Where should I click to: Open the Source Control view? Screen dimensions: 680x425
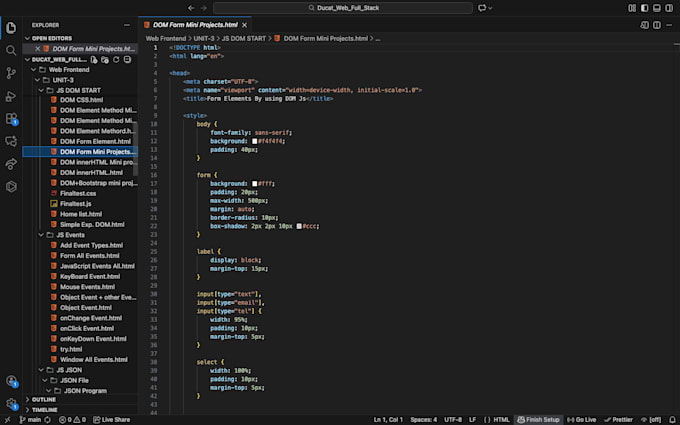coord(11,73)
